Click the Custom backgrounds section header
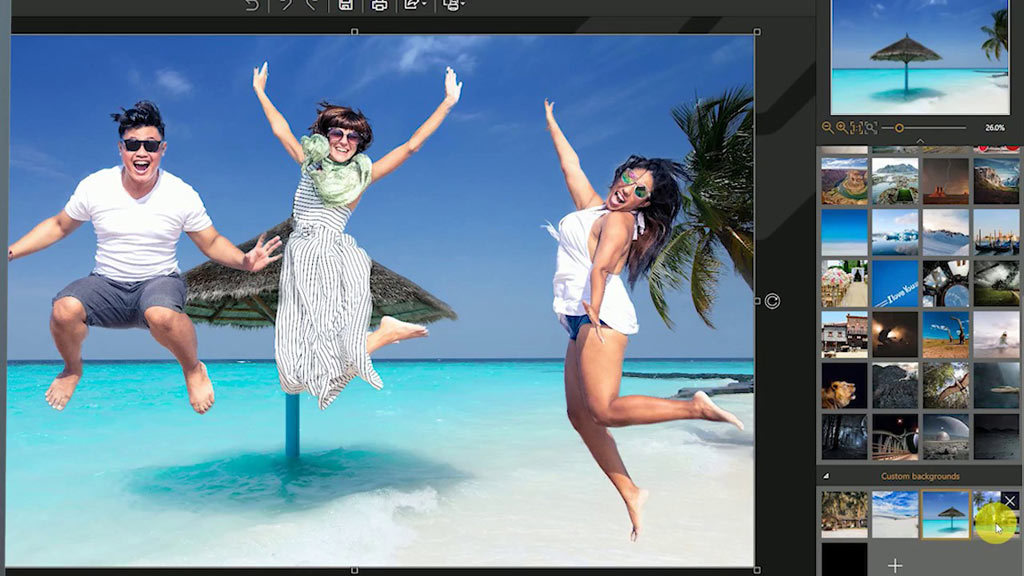The height and width of the screenshot is (576, 1024). click(x=920, y=476)
